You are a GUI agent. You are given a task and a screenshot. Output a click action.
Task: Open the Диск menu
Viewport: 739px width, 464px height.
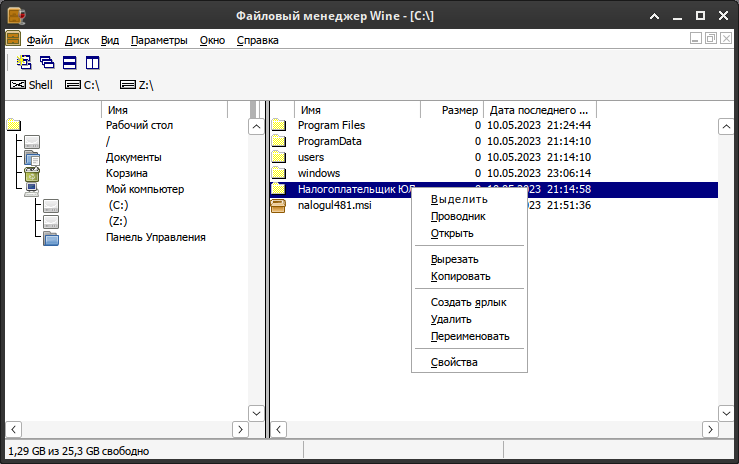point(77,40)
